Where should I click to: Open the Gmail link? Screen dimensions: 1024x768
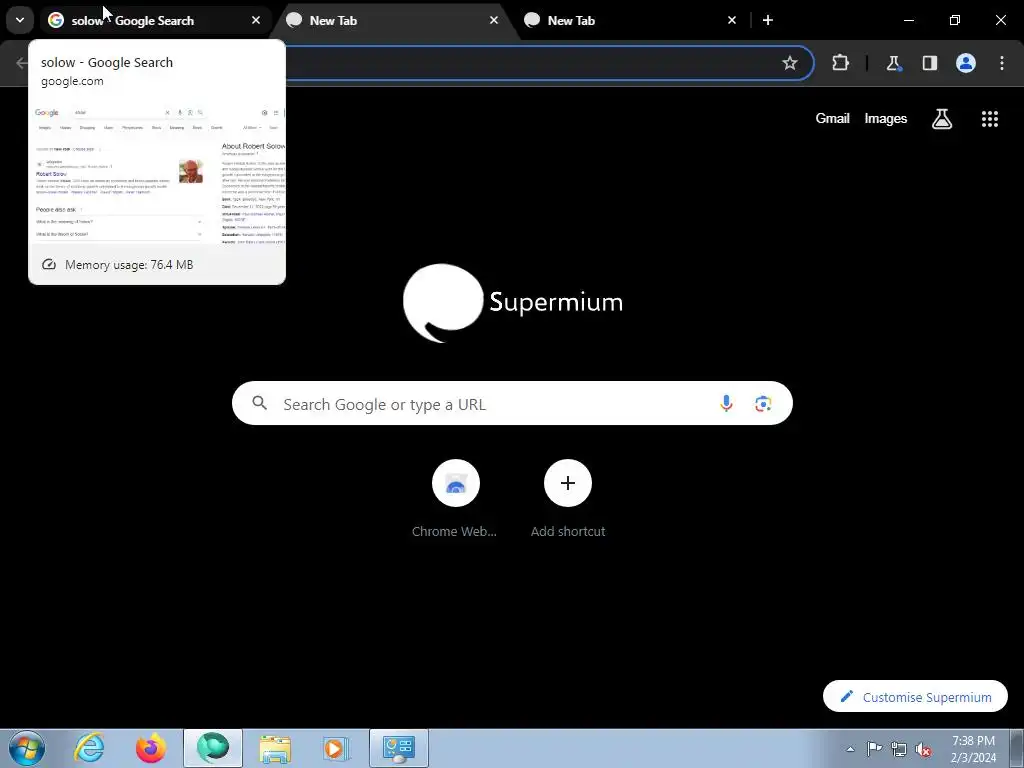pos(833,118)
